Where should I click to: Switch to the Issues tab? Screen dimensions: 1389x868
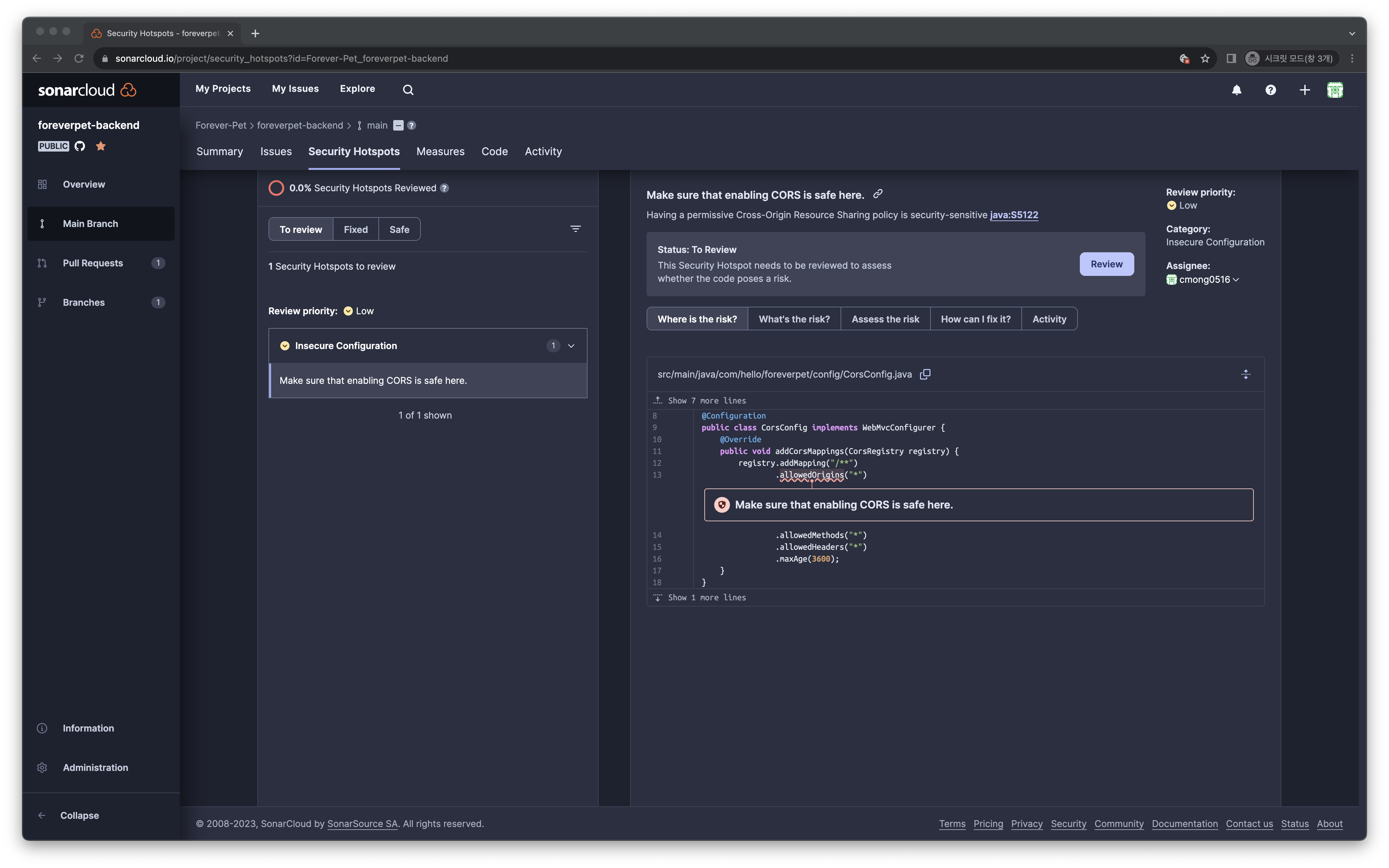tap(276, 152)
